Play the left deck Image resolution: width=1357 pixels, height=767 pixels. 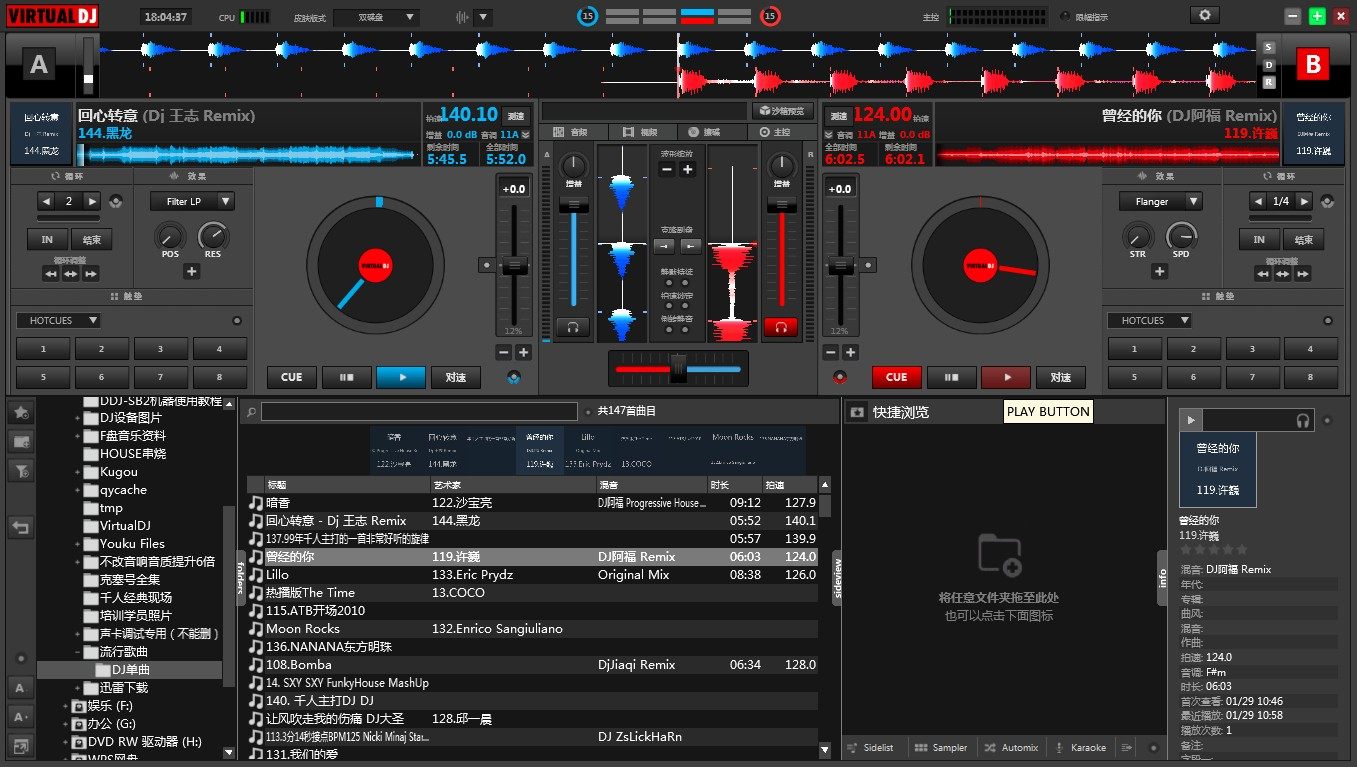401,377
